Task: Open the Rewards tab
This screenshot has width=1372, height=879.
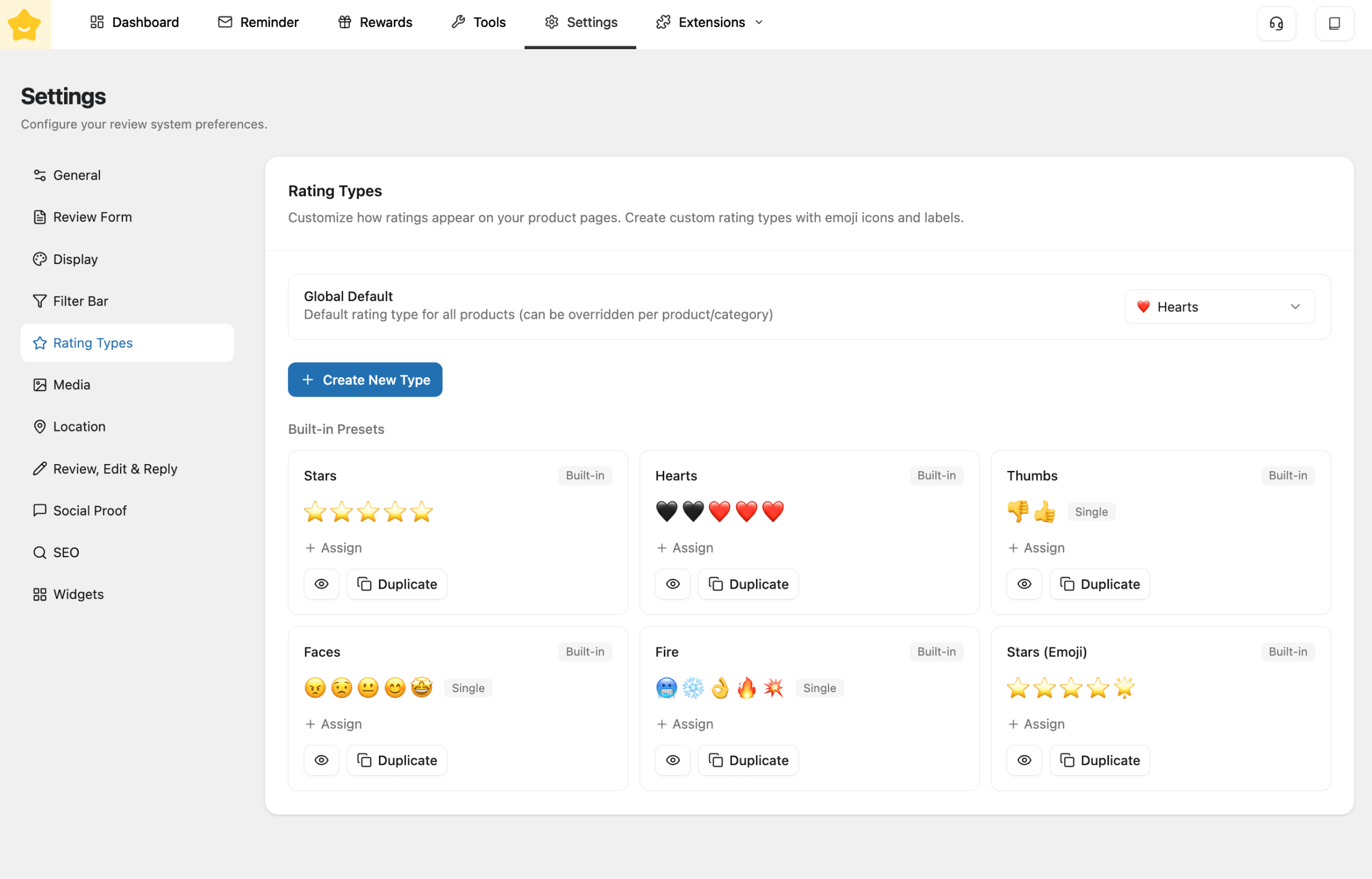Action: (x=375, y=22)
